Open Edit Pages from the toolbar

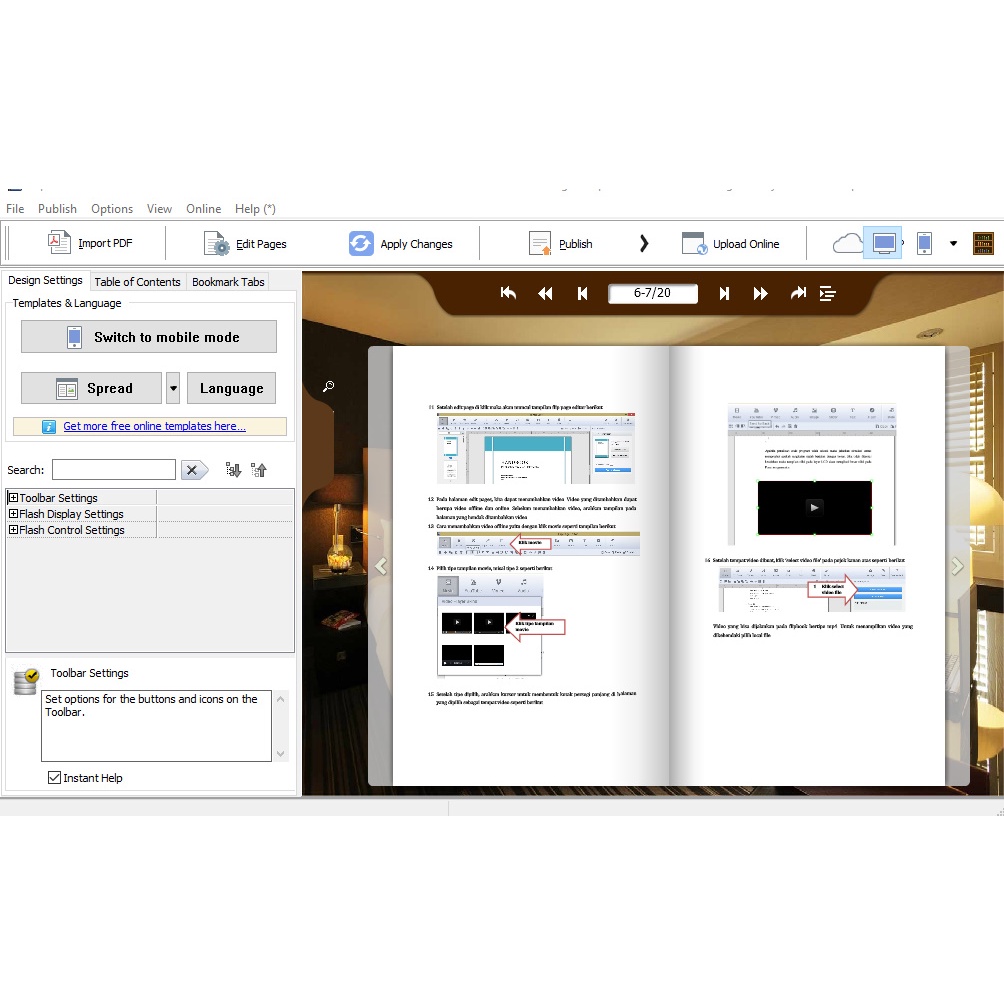tap(217, 243)
